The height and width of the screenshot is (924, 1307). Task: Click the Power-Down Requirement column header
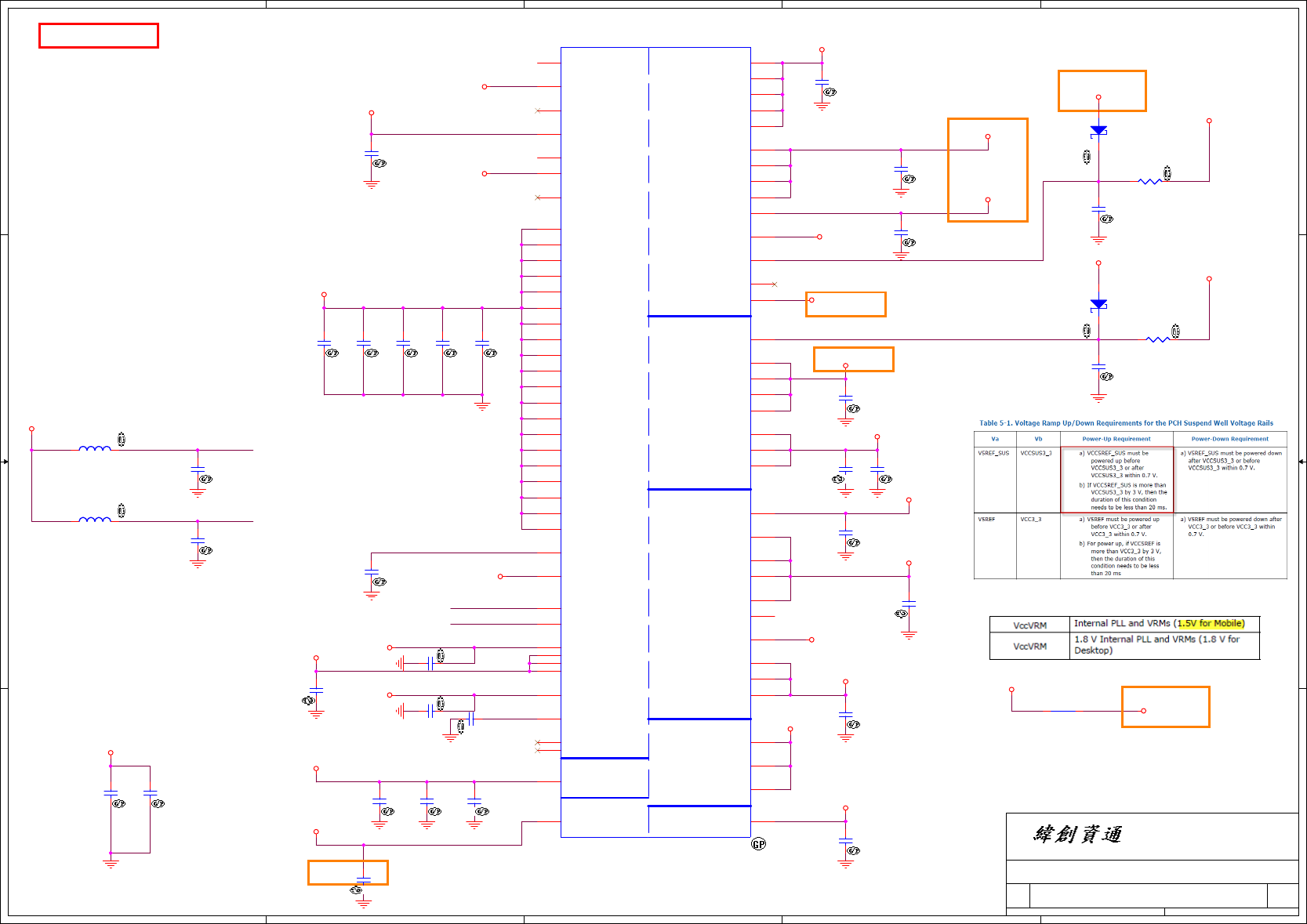(1230, 439)
